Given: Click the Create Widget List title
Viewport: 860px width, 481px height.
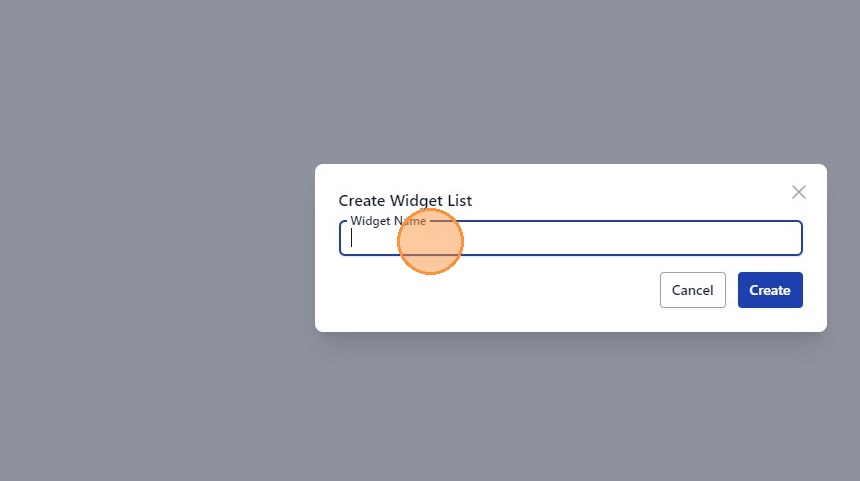Looking at the screenshot, I should pyautogui.click(x=405, y=201).
